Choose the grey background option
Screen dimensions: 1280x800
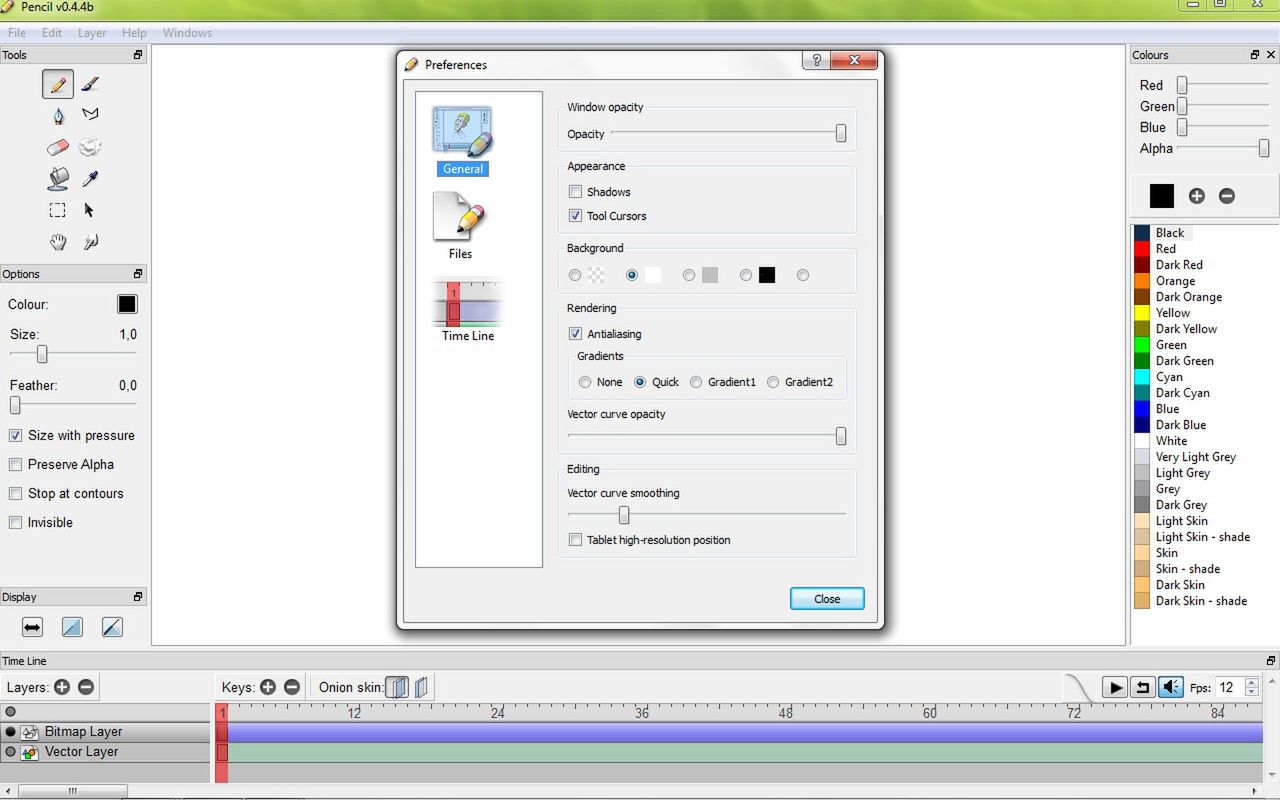click(x=689, y=275)
